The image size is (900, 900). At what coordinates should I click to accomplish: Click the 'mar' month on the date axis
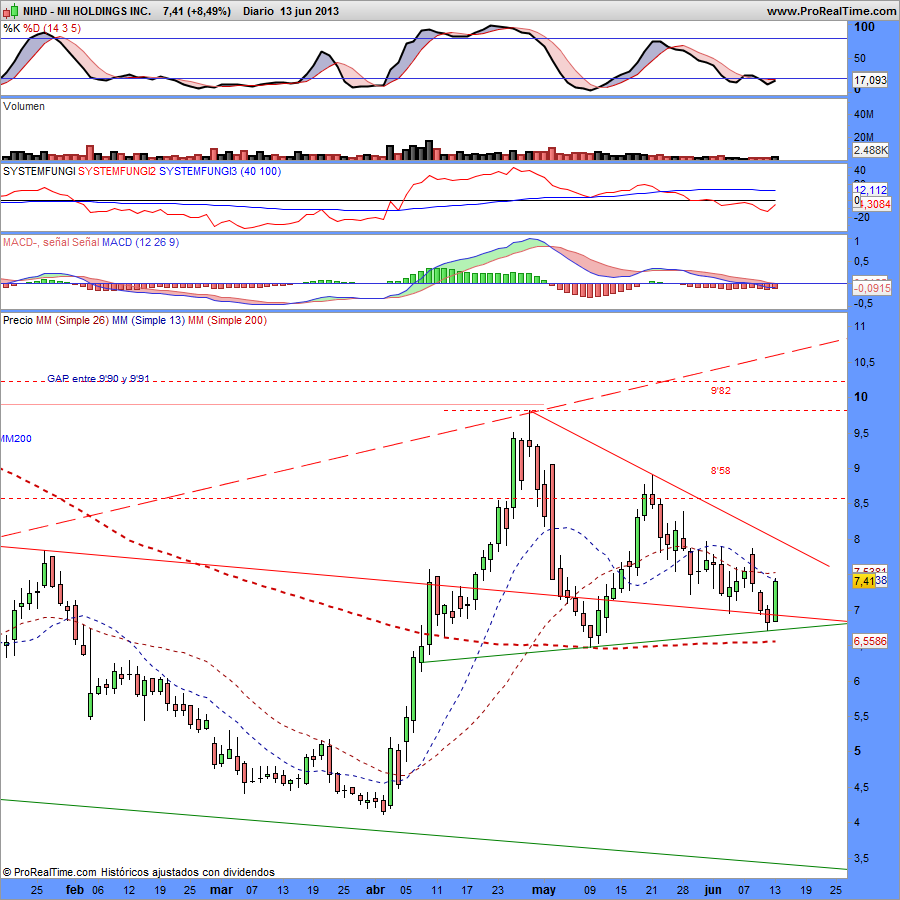click(222, 890)
